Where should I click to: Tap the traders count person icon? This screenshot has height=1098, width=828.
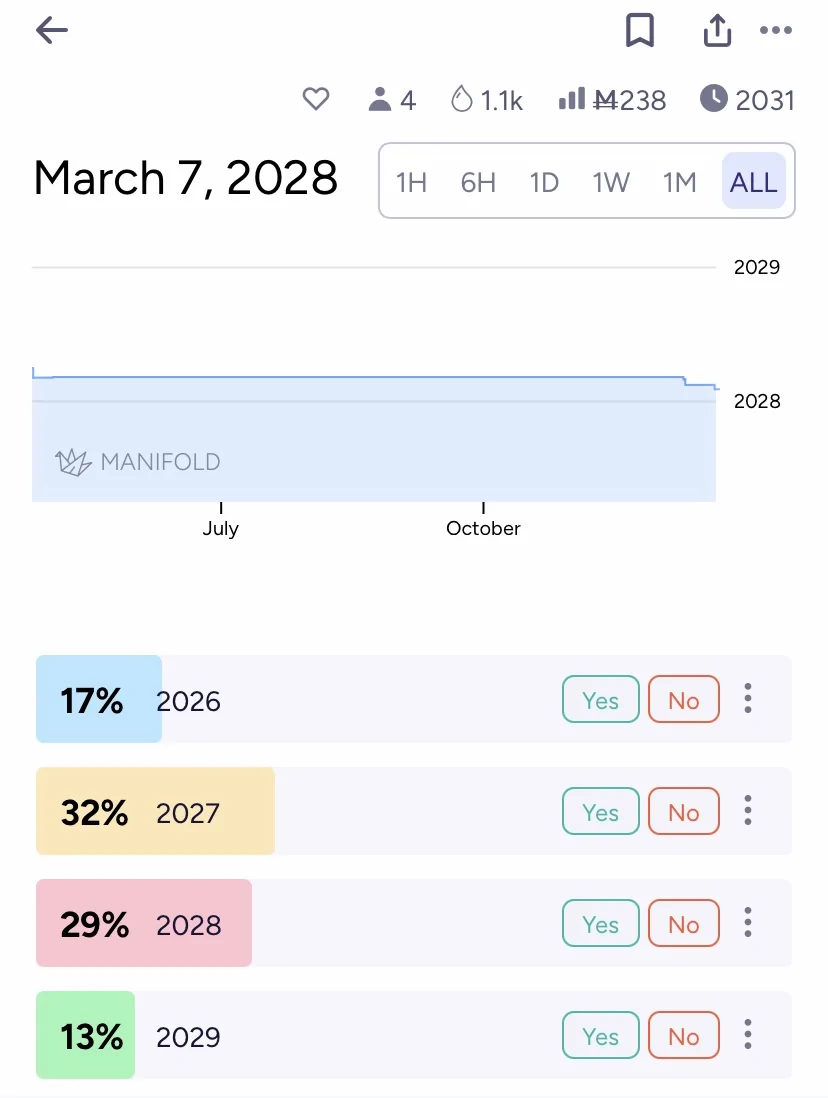click(379, 99)
